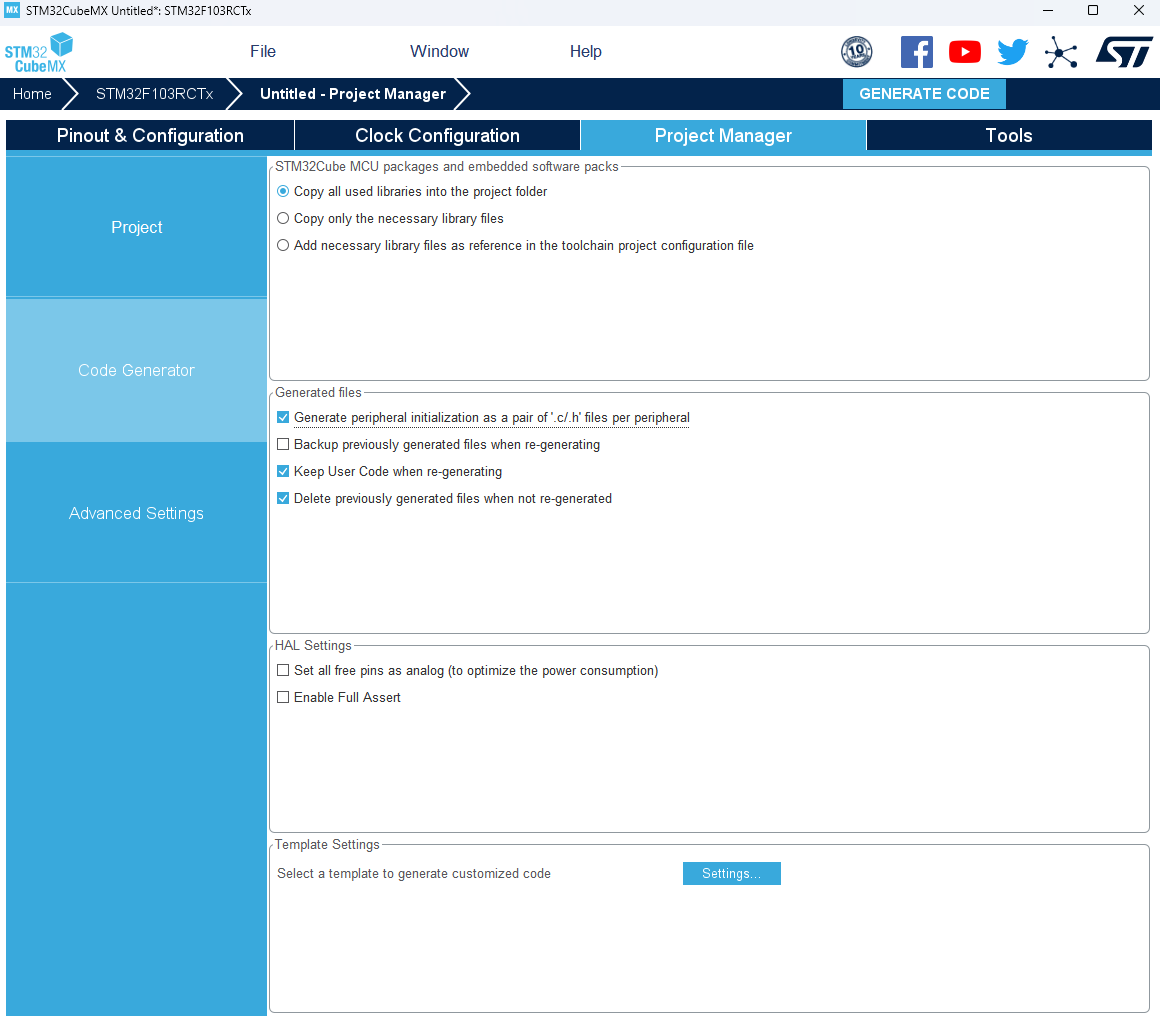Click the 'Generated files' group label

coord(318,393)
